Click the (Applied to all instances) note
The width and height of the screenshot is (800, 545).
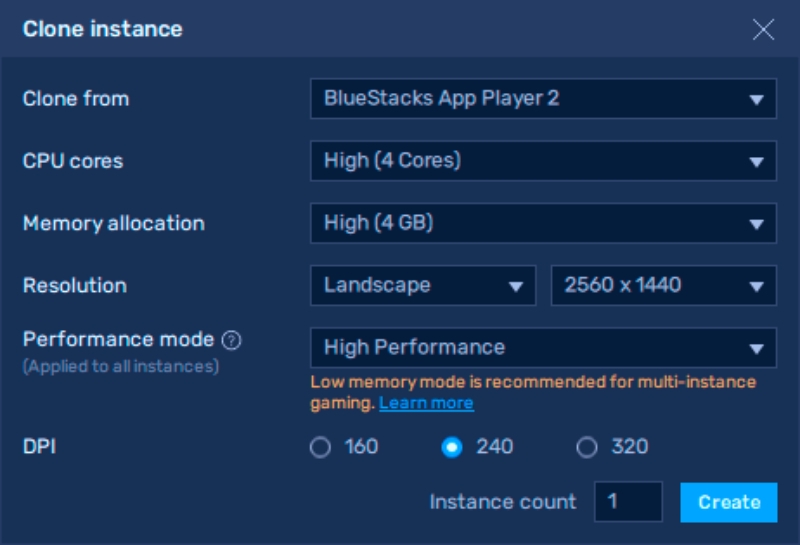(121, 366)
